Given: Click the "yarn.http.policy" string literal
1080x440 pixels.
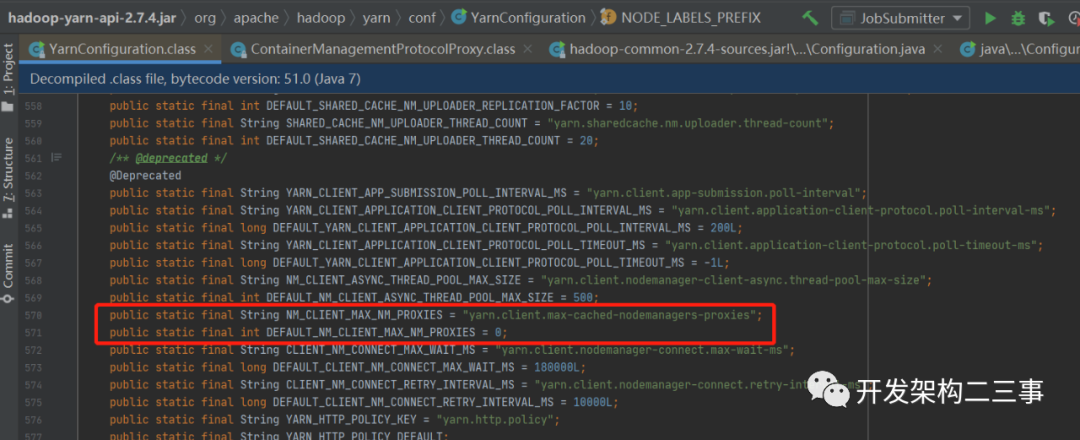Looking at the screenshot, I should tap(496, 419).
